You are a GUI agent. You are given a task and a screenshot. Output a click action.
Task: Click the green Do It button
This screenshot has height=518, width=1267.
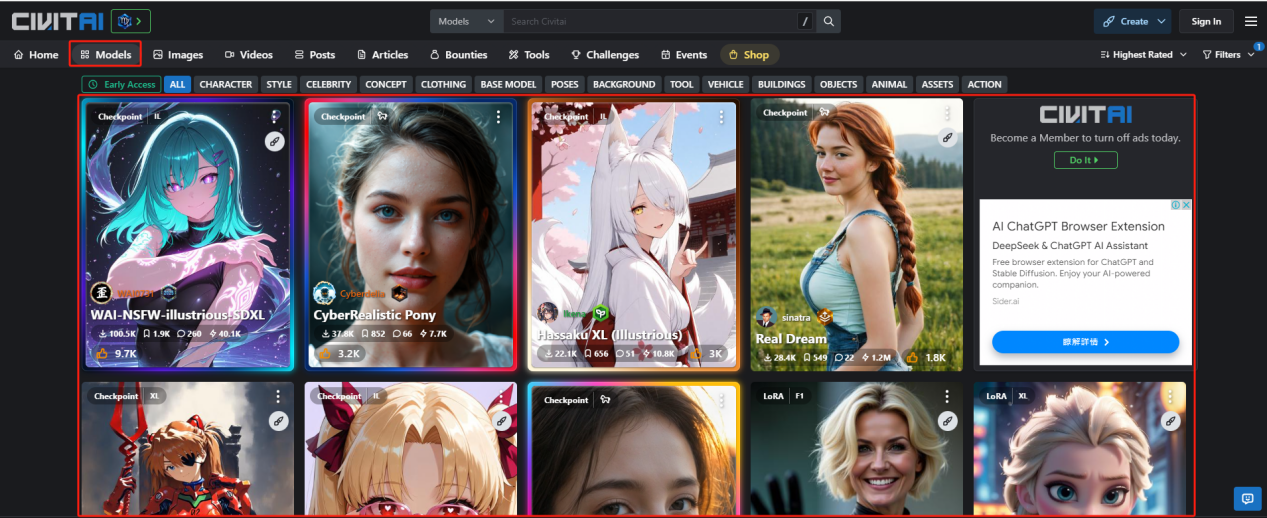(x=1085, y=160)
